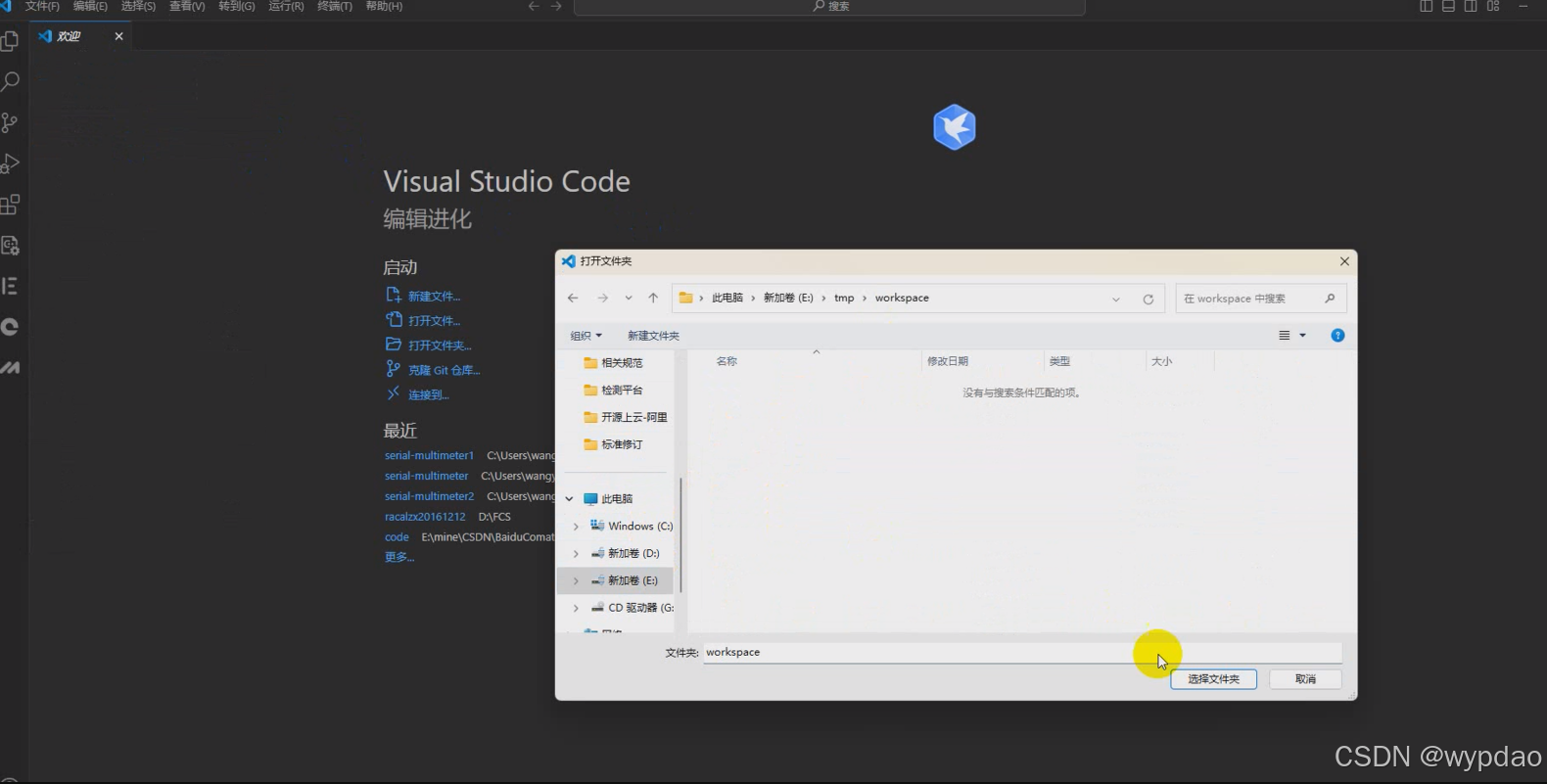
Task: Click back arrow in open folder dialog
Action: [573, 299]
